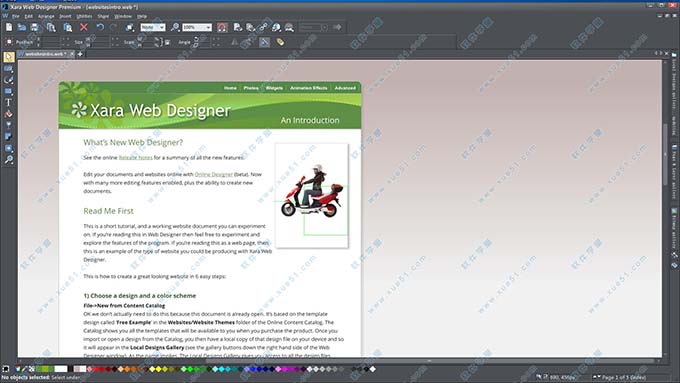This screenshot has height=383, width=680.
Task: Click the Advanced navbar button
Action: click(x=345, y=88)
